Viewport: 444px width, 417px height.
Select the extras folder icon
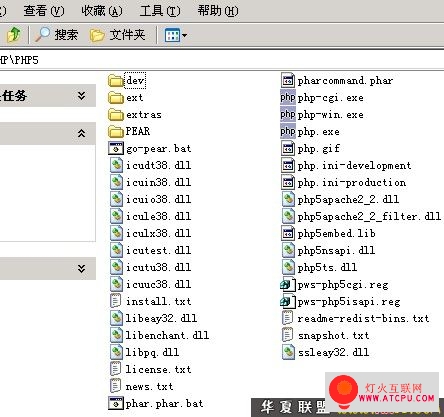[x=116, y=114]
